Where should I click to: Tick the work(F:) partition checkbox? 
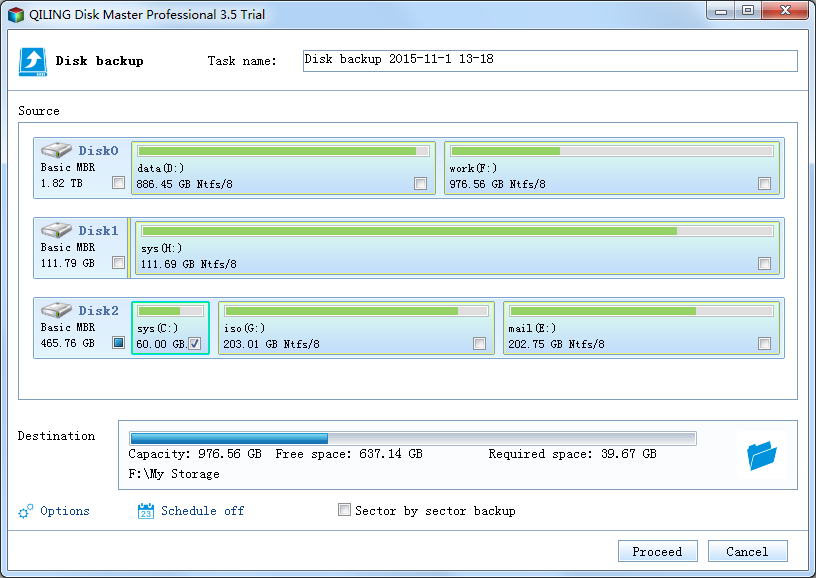click(764, 183)
